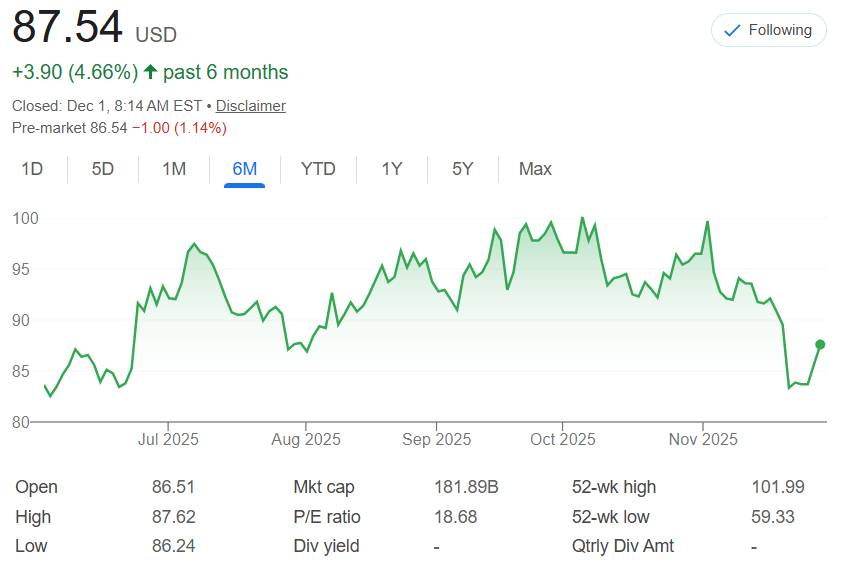Click the Mkt cap label

[x=324, y=487]
